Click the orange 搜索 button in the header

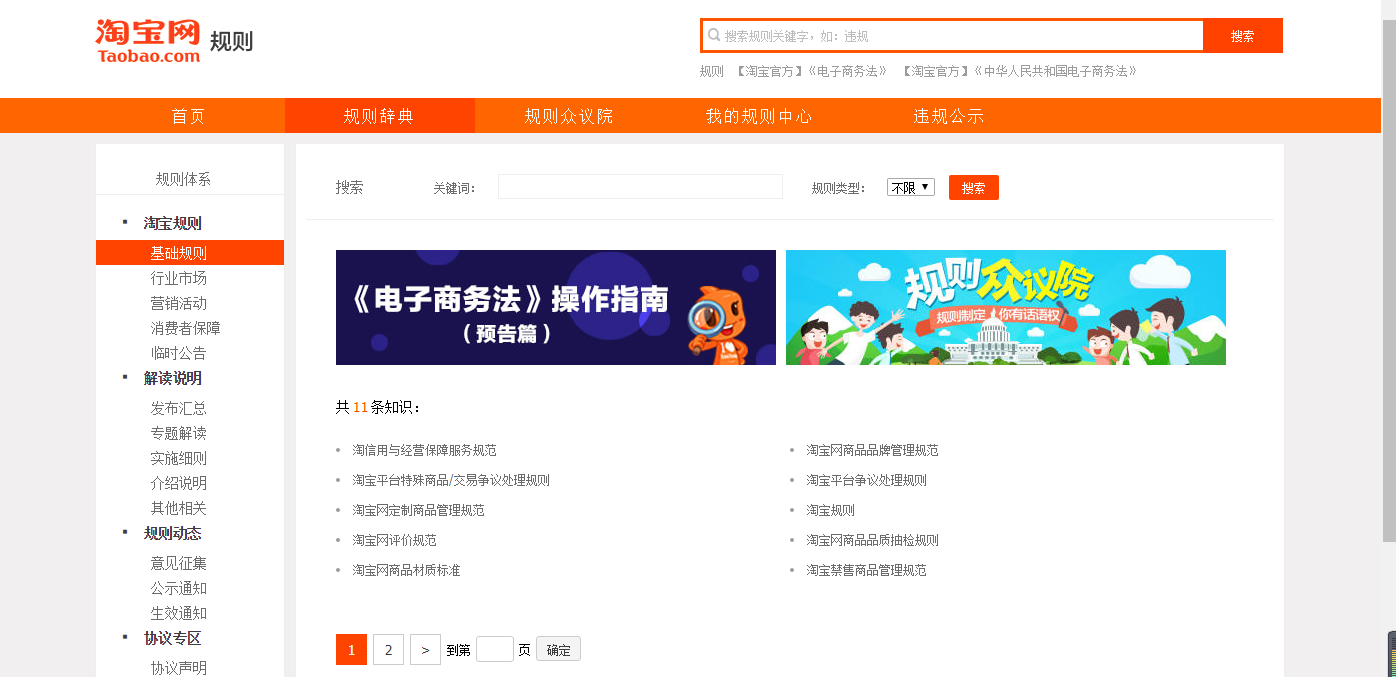[x=1243, y=36]
